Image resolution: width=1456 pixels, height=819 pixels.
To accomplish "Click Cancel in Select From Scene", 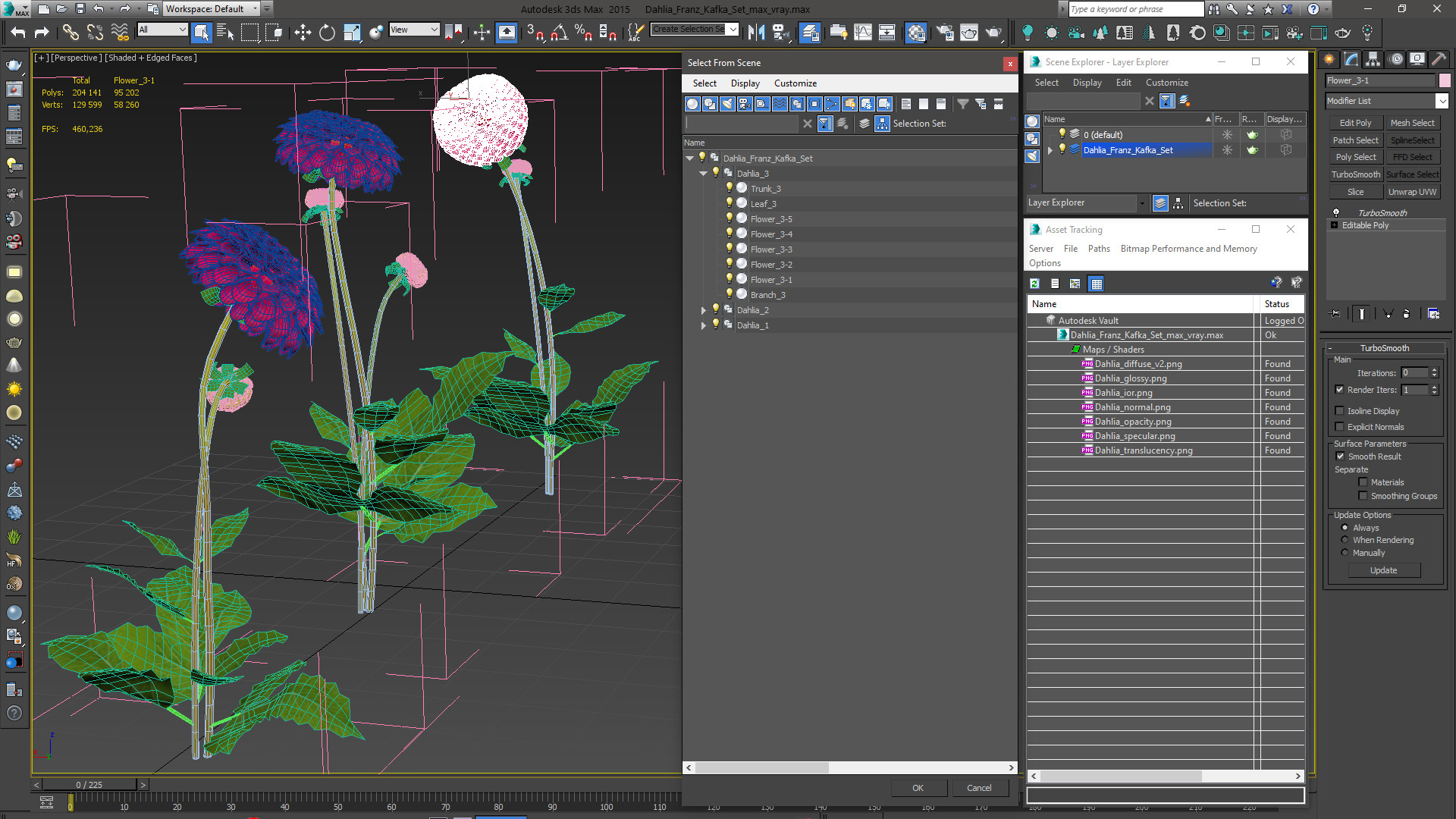I will point(979,788).
